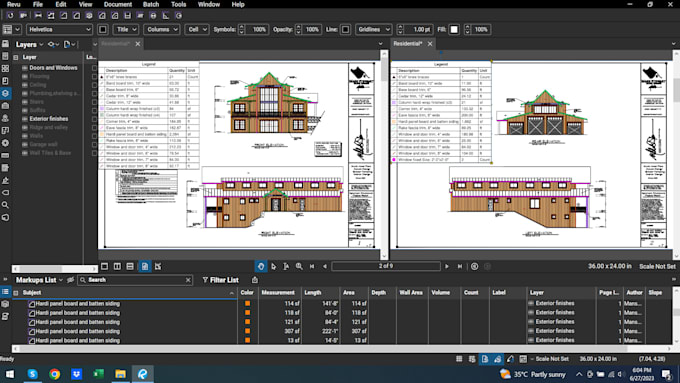
Task: Open the Bookmarks panel from sidebar
Action: pos(5,81)
